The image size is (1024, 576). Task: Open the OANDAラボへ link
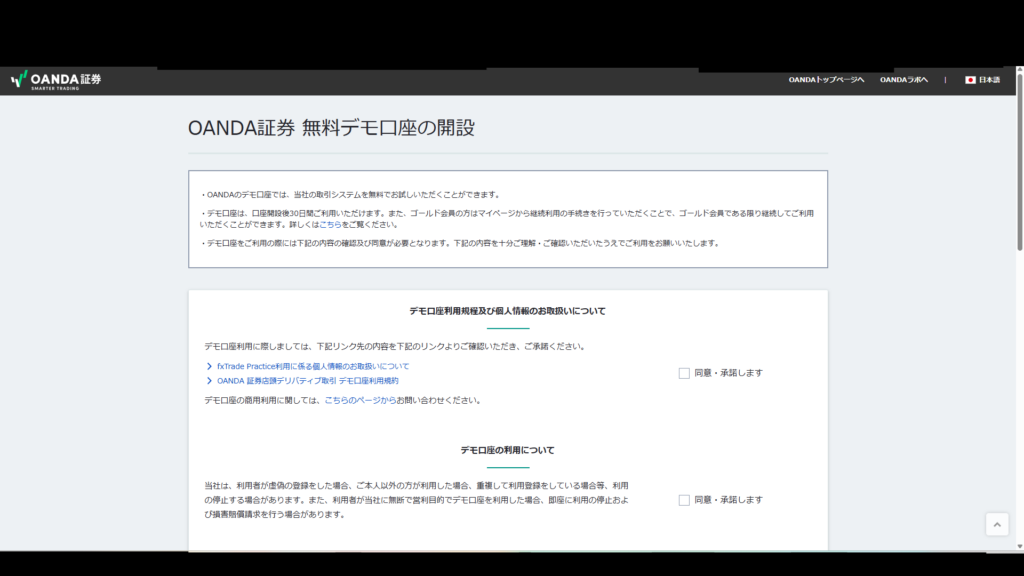click(904, 80)
